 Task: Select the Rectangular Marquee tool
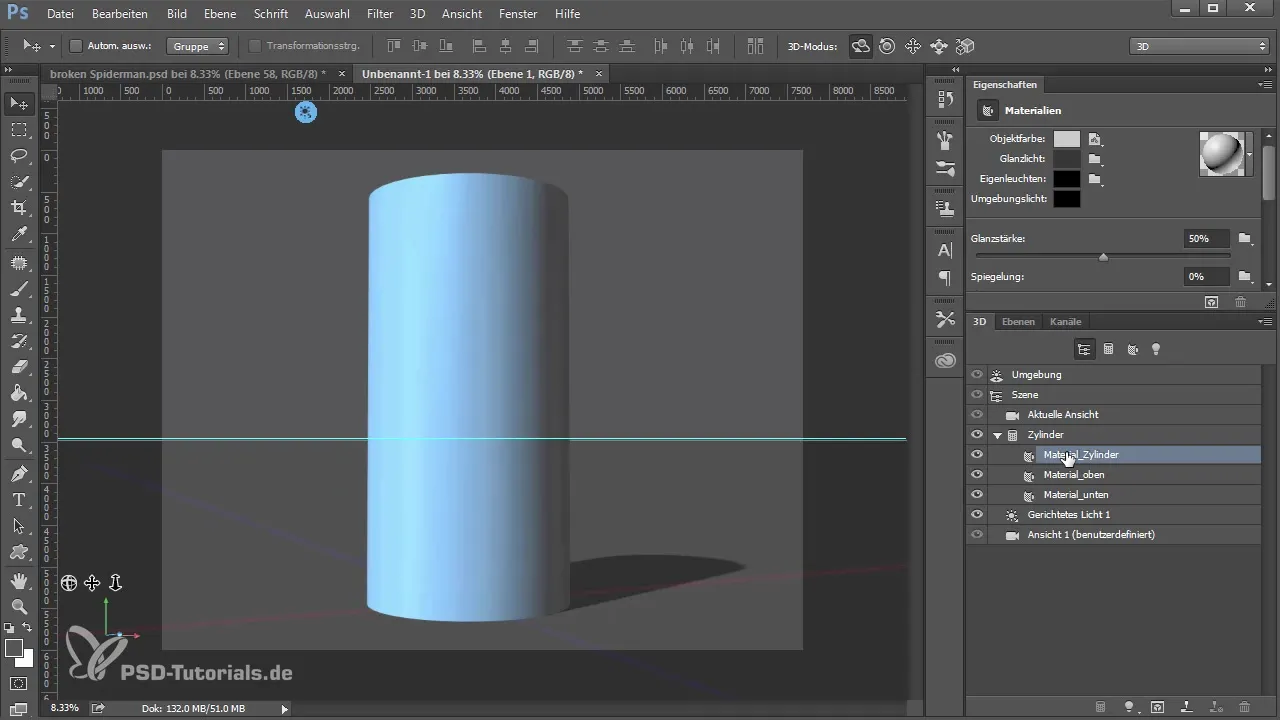coord(18,130)
